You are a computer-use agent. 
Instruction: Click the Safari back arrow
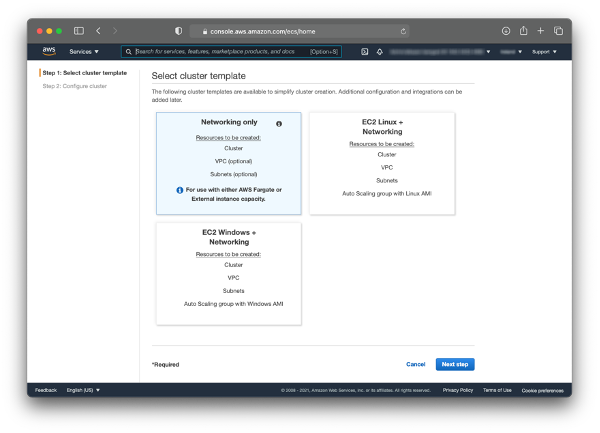click(100, 31)
